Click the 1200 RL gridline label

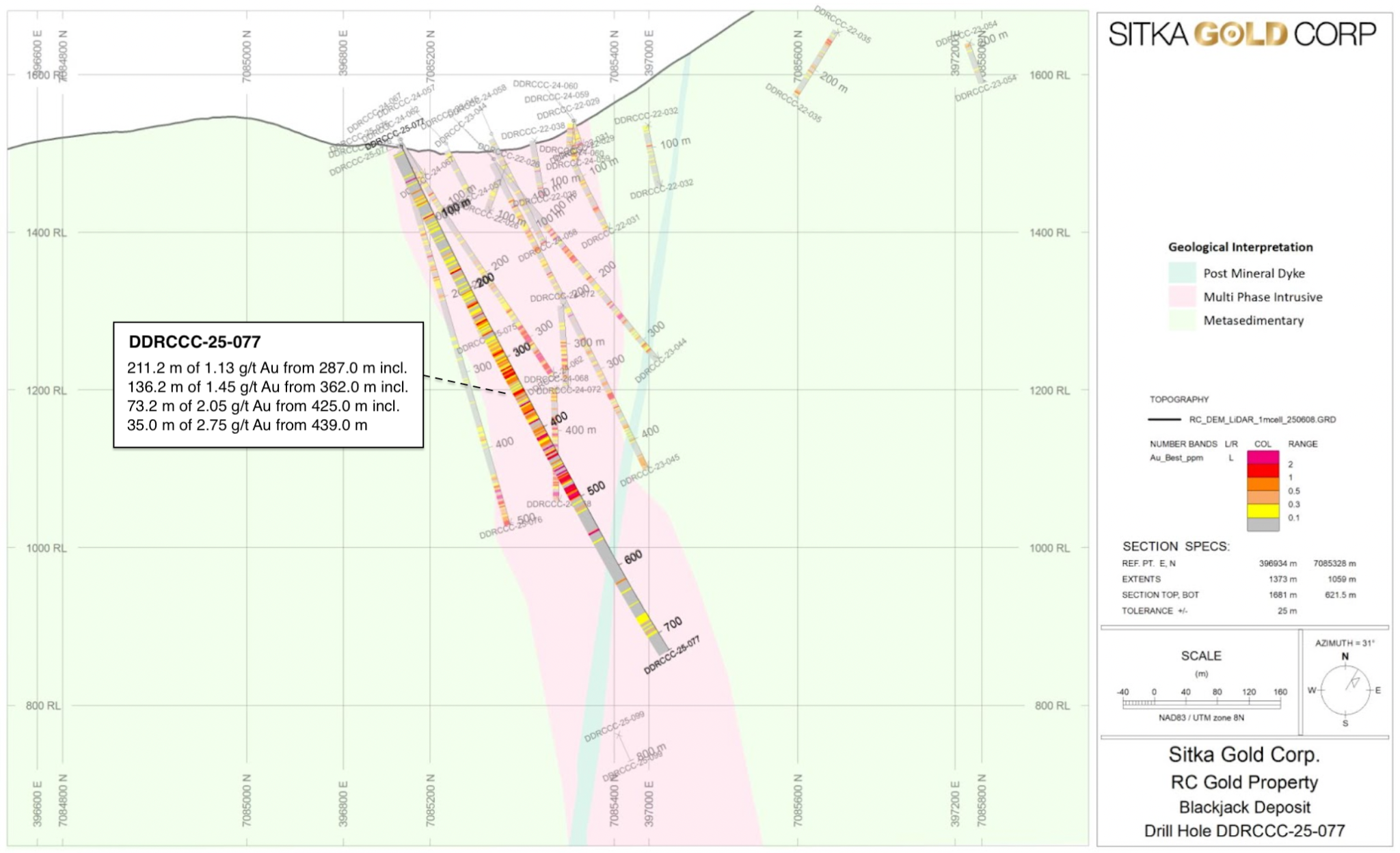coord(46,389)
